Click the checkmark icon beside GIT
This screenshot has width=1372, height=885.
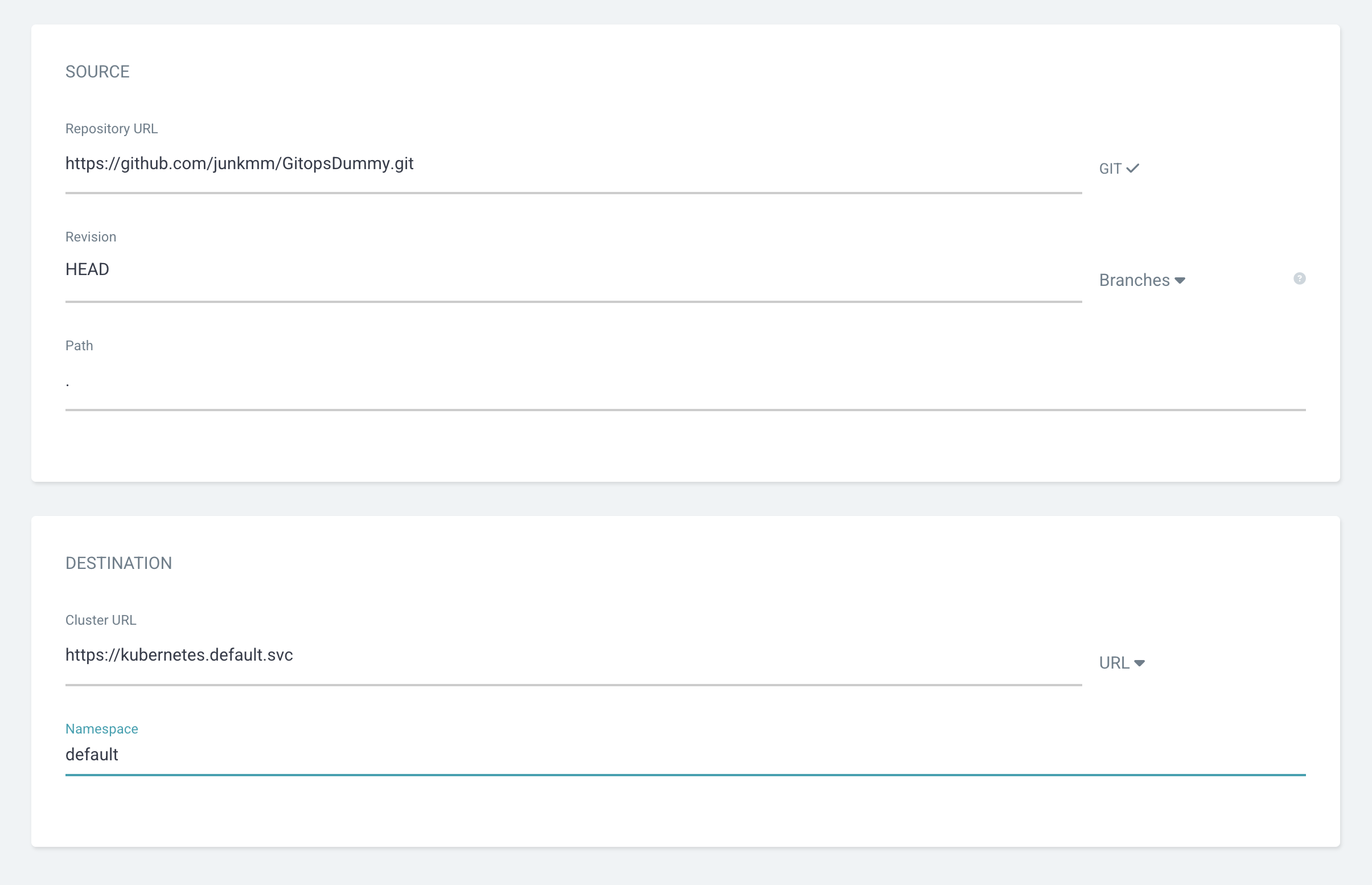pos(1132,169)
